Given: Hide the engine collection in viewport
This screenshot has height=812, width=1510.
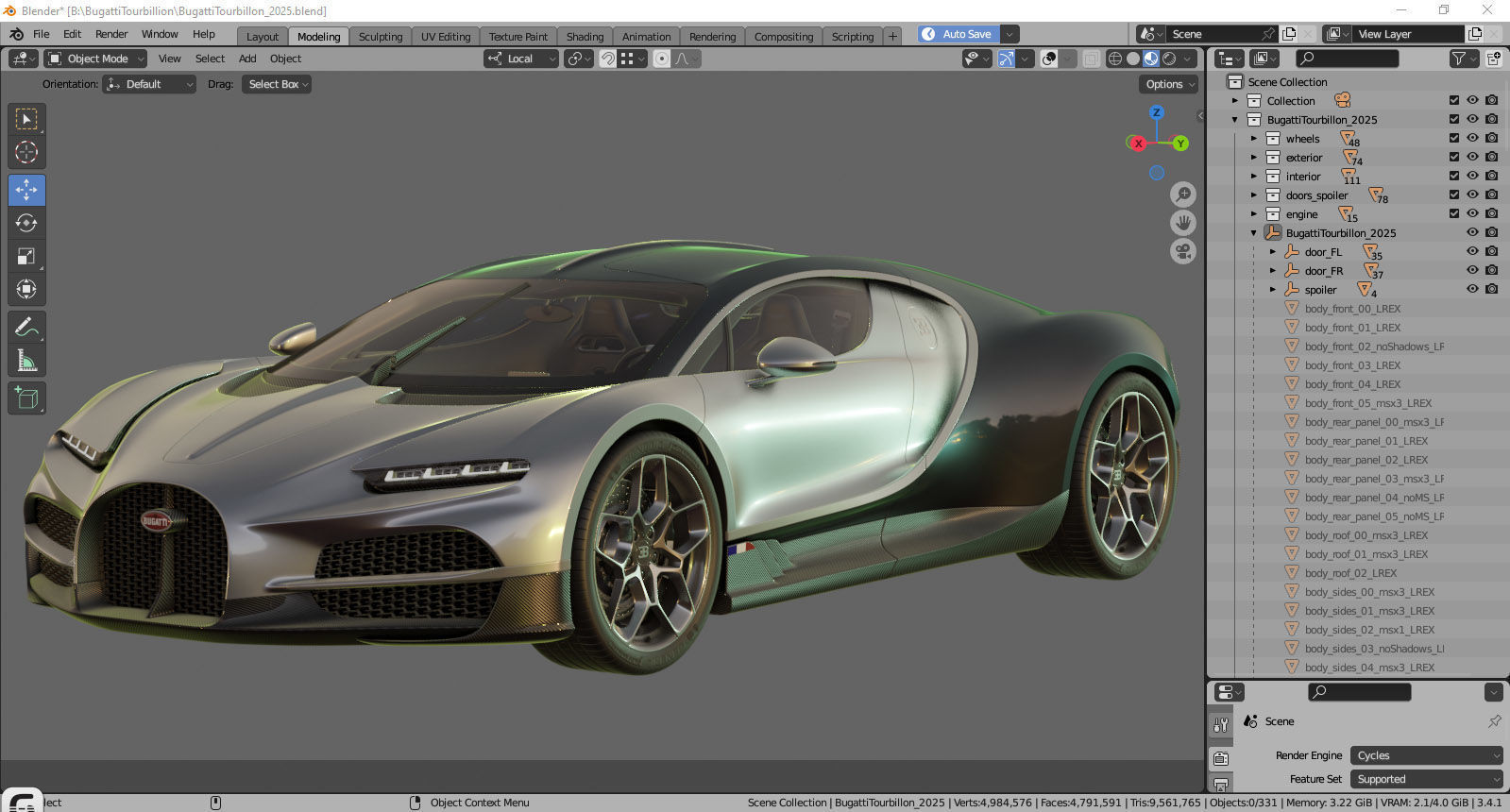Looking at the screenshot, I should [x=1472, y=213].
